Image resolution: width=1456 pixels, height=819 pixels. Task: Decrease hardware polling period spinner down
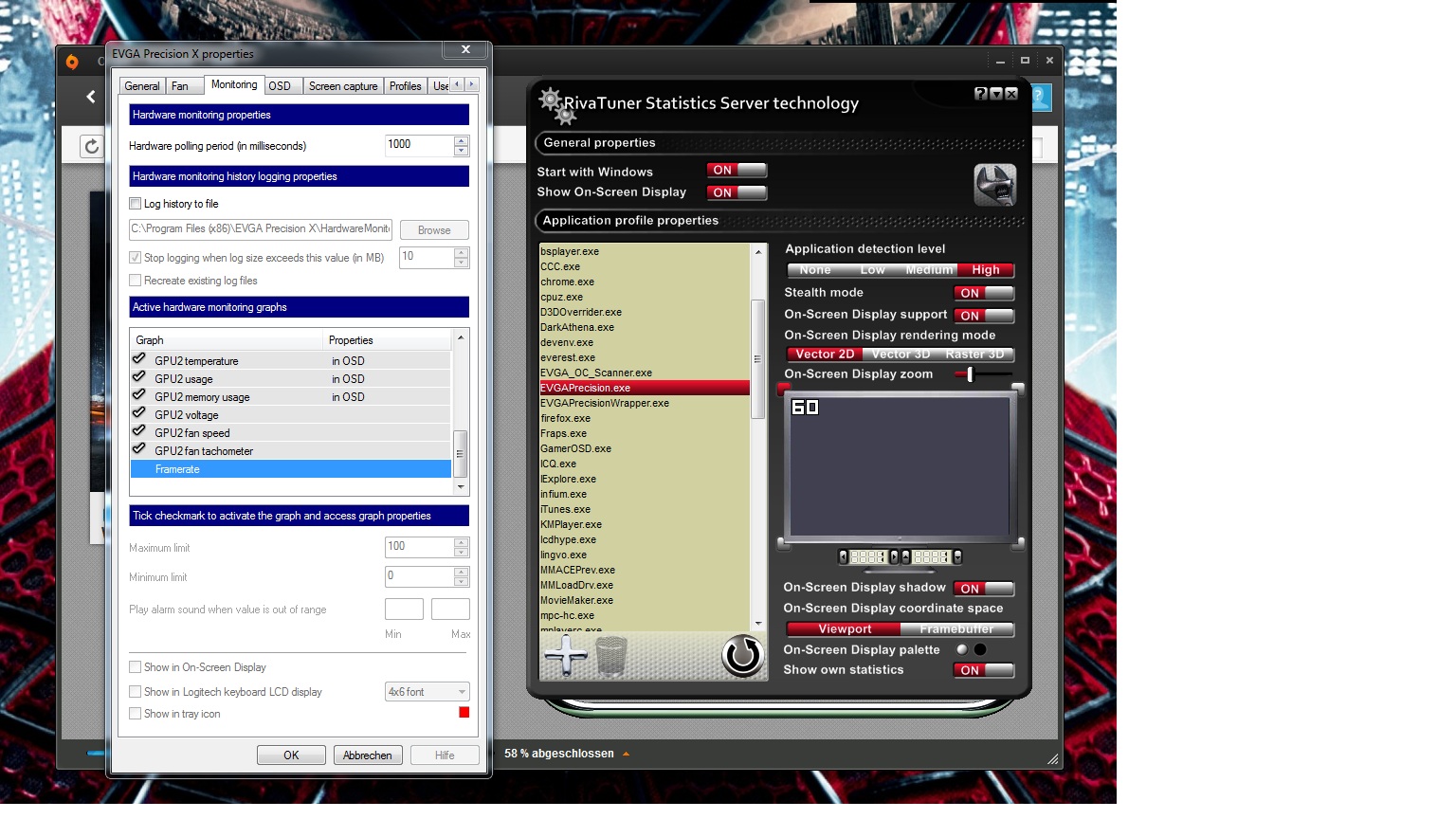pyautogui.click(x=462, y=151)
